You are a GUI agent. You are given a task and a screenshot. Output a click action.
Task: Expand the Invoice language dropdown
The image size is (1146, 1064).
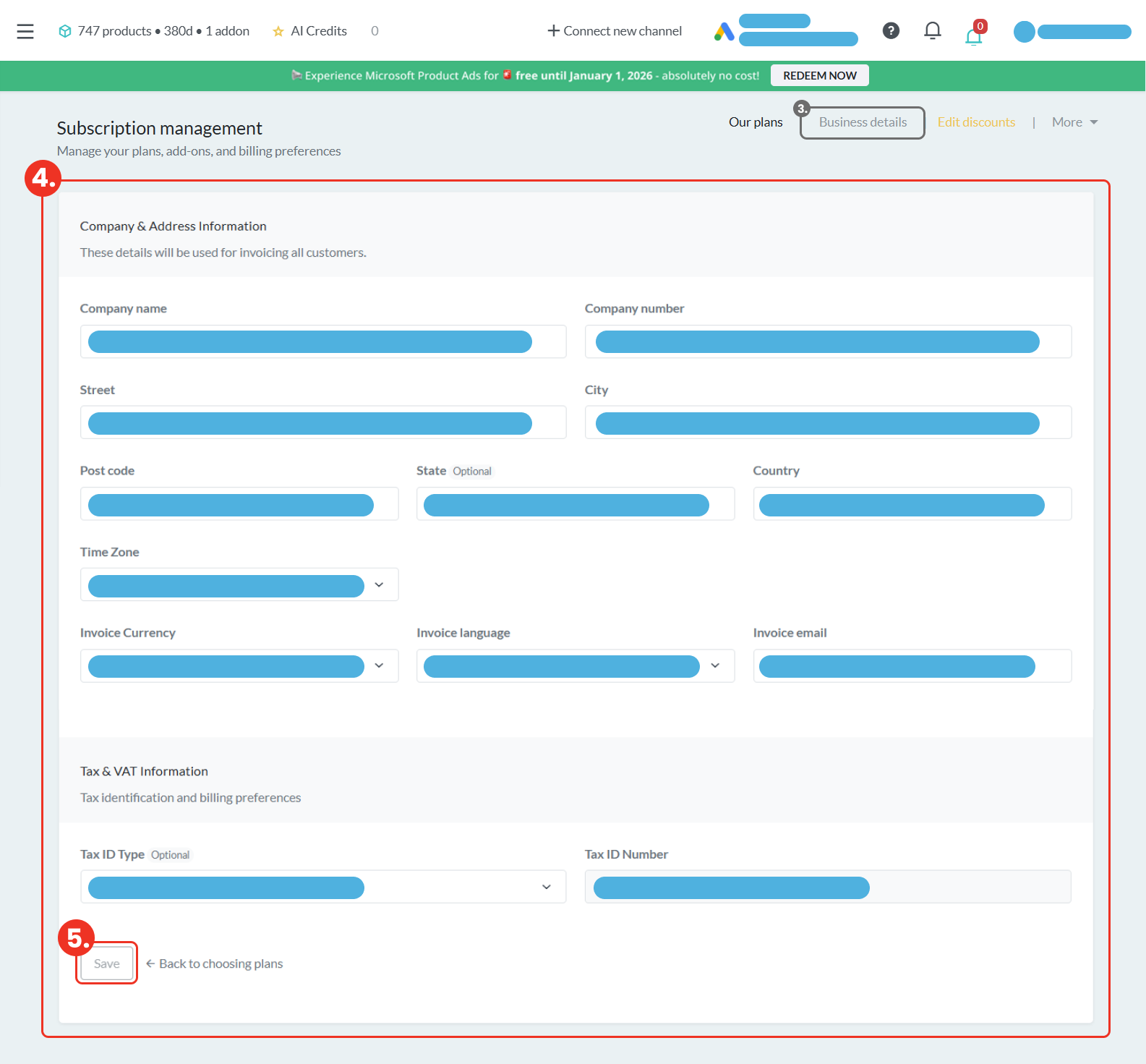click(715, 665)
